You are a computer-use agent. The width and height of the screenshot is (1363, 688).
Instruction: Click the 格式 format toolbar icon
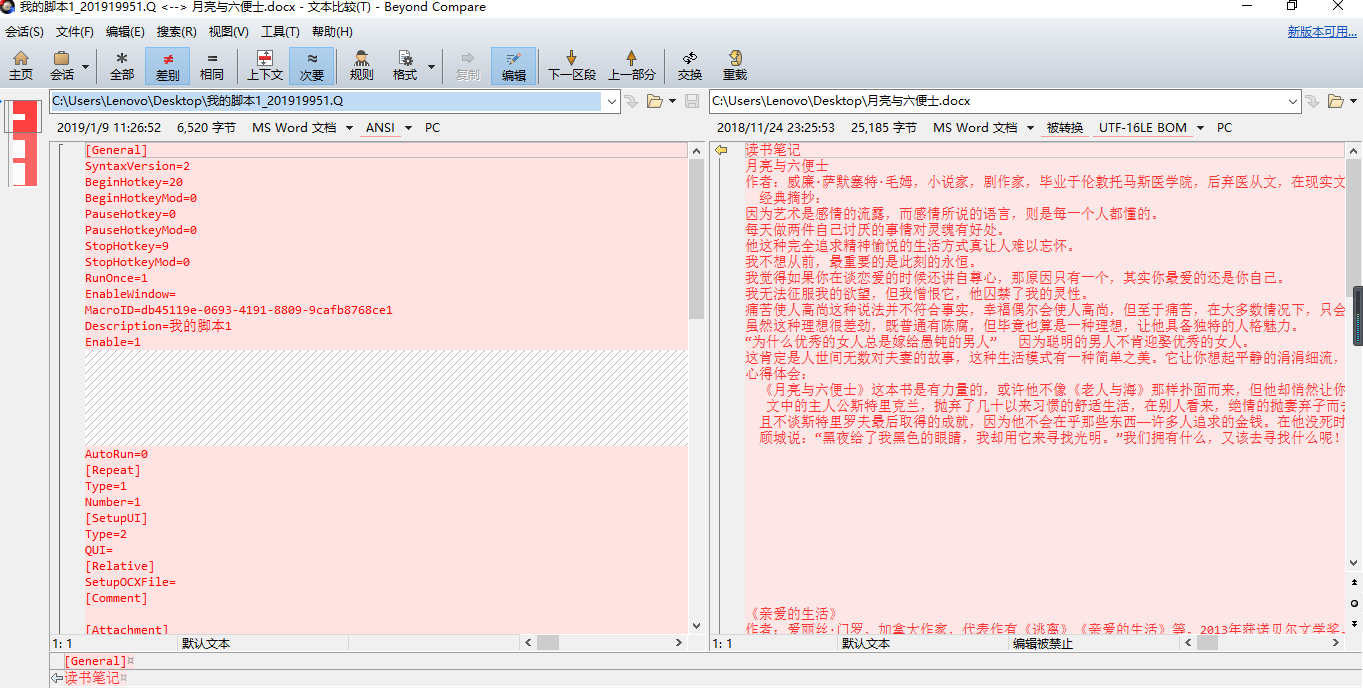(405, 65)
